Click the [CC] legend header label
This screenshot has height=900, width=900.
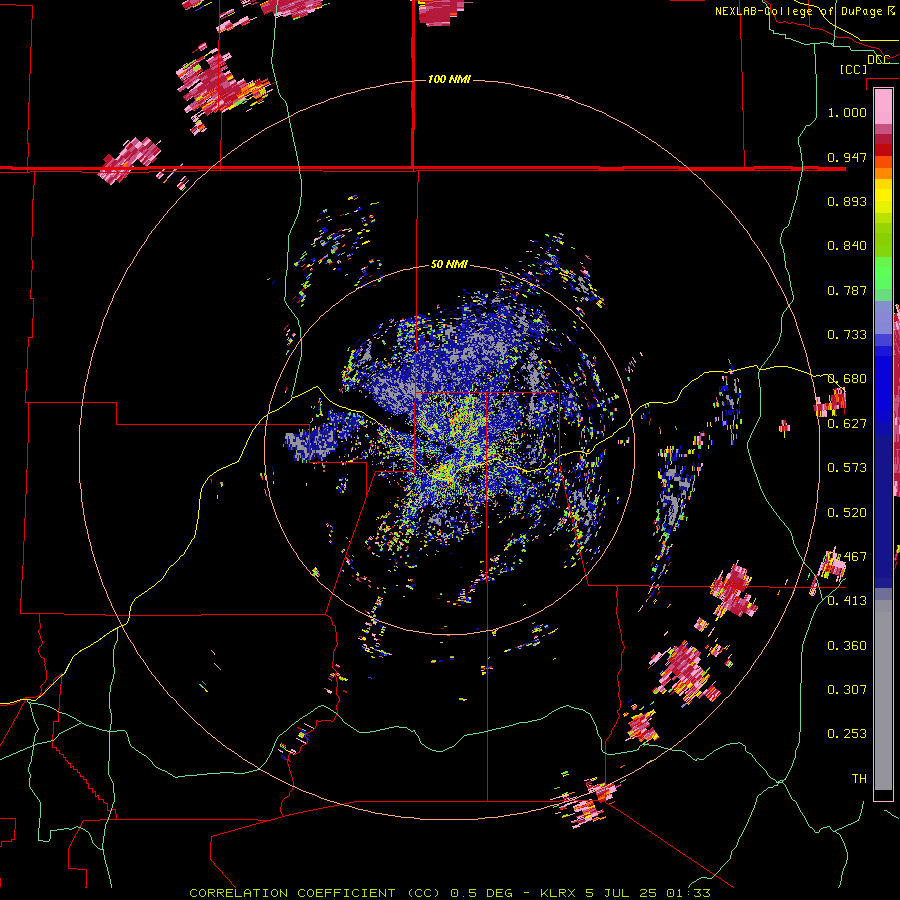tap(853, 69)
